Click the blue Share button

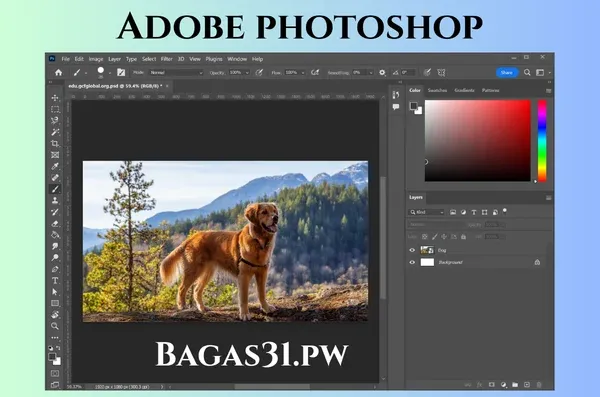507,72
